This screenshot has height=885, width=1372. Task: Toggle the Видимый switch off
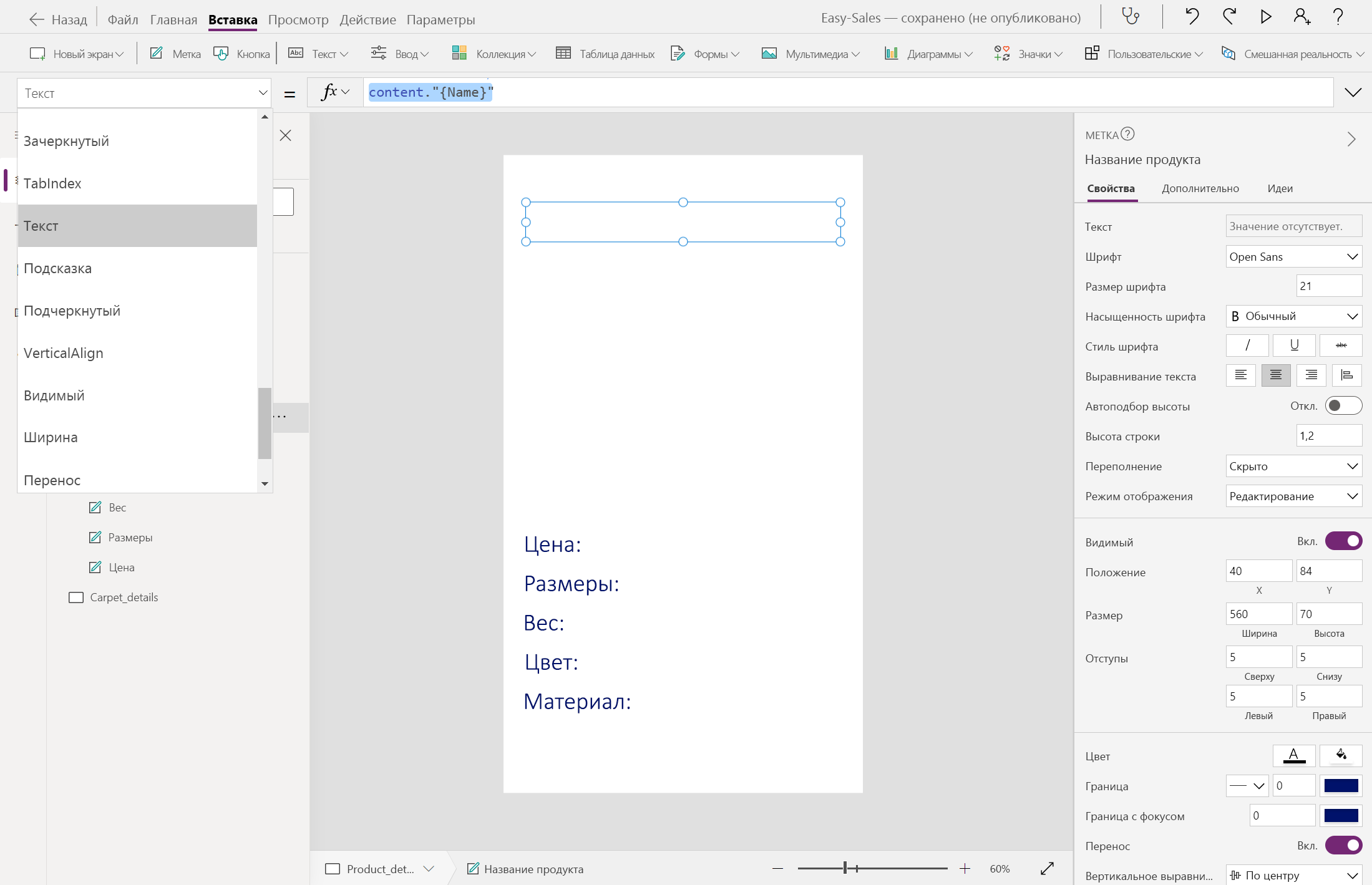pos(1343,541)
